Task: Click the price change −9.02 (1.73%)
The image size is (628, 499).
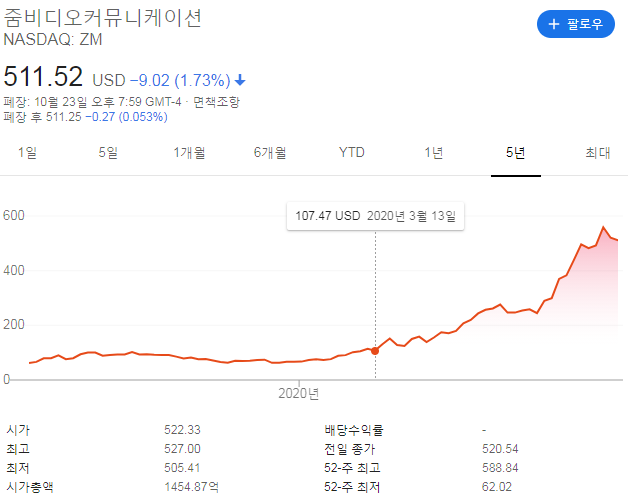Action: tap(180, 80)
